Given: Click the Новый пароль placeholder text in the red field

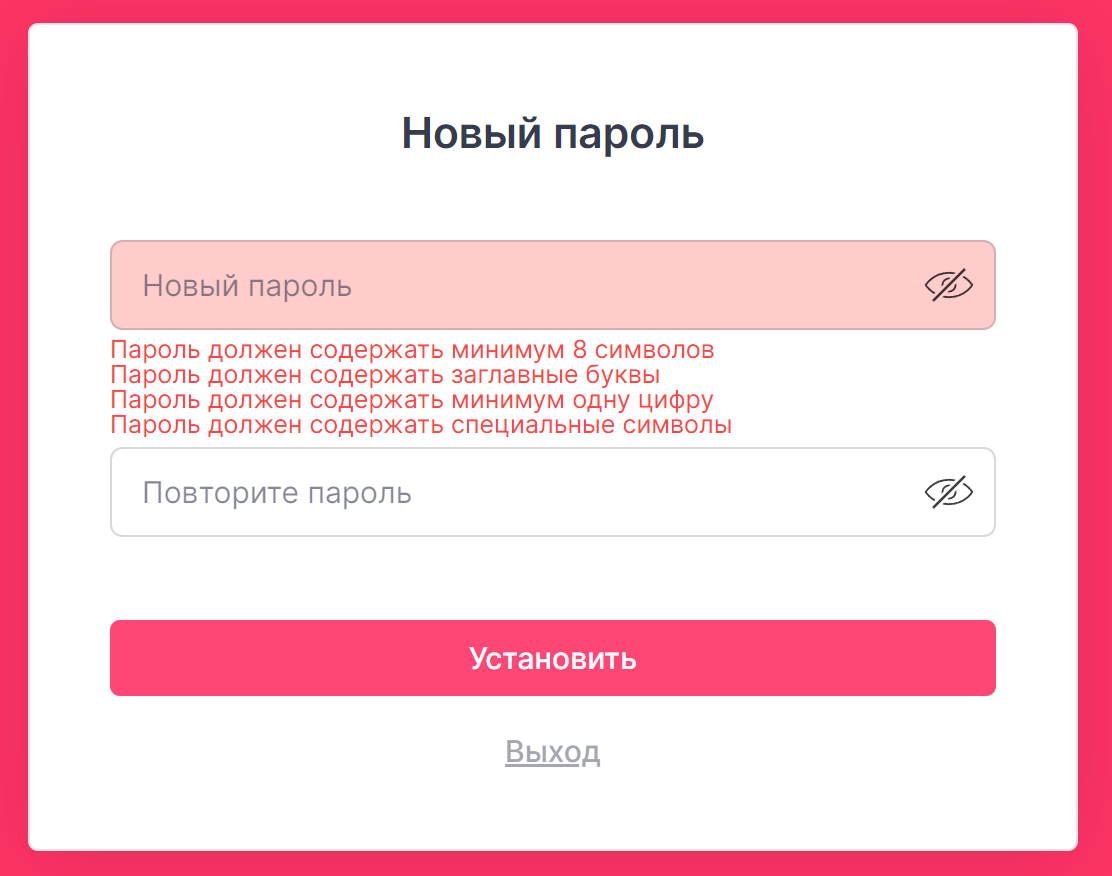Looking at the screenshot, I should click(x=247, y=286).
